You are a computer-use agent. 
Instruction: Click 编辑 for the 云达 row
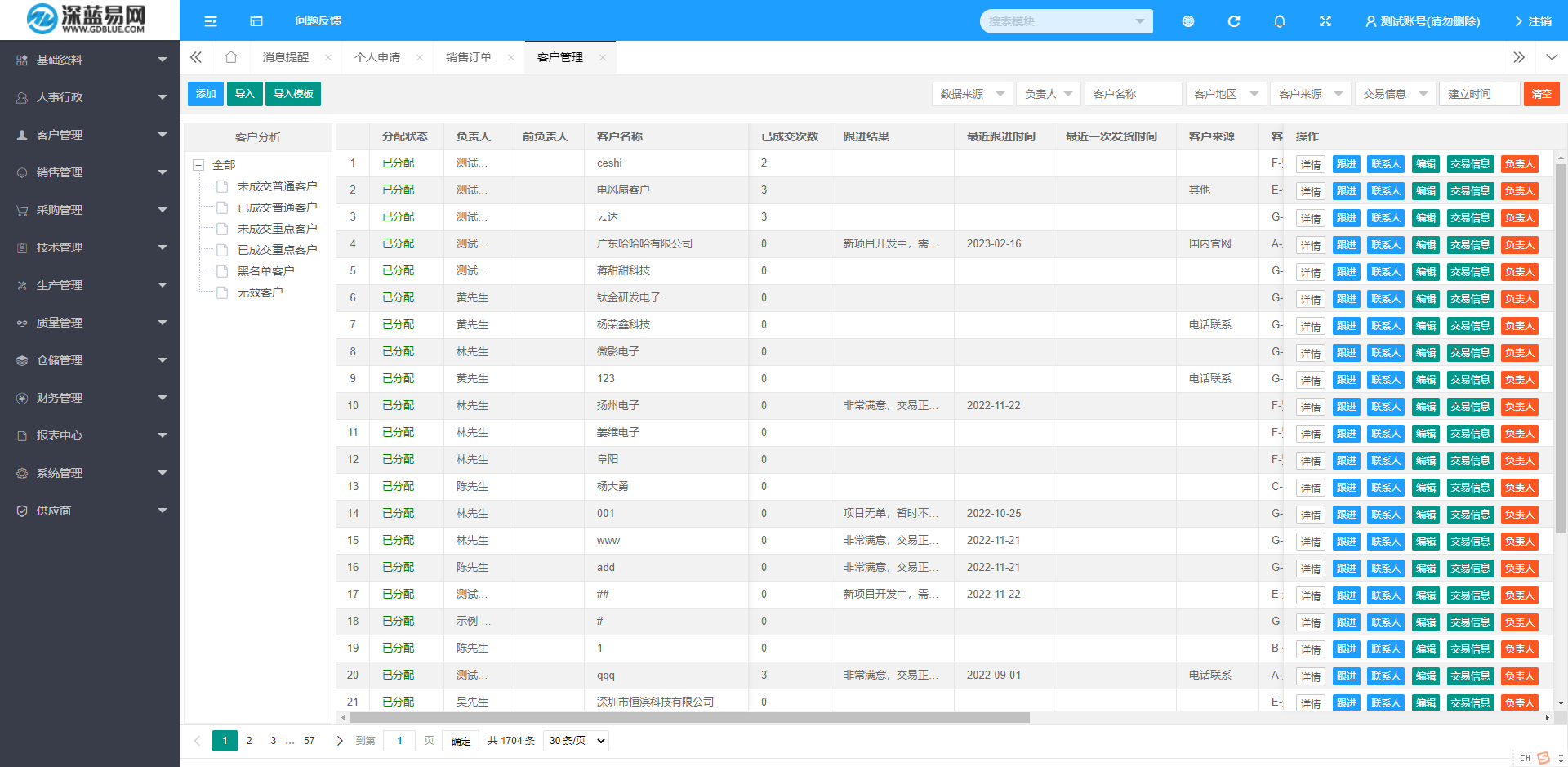pos(1426,218)
